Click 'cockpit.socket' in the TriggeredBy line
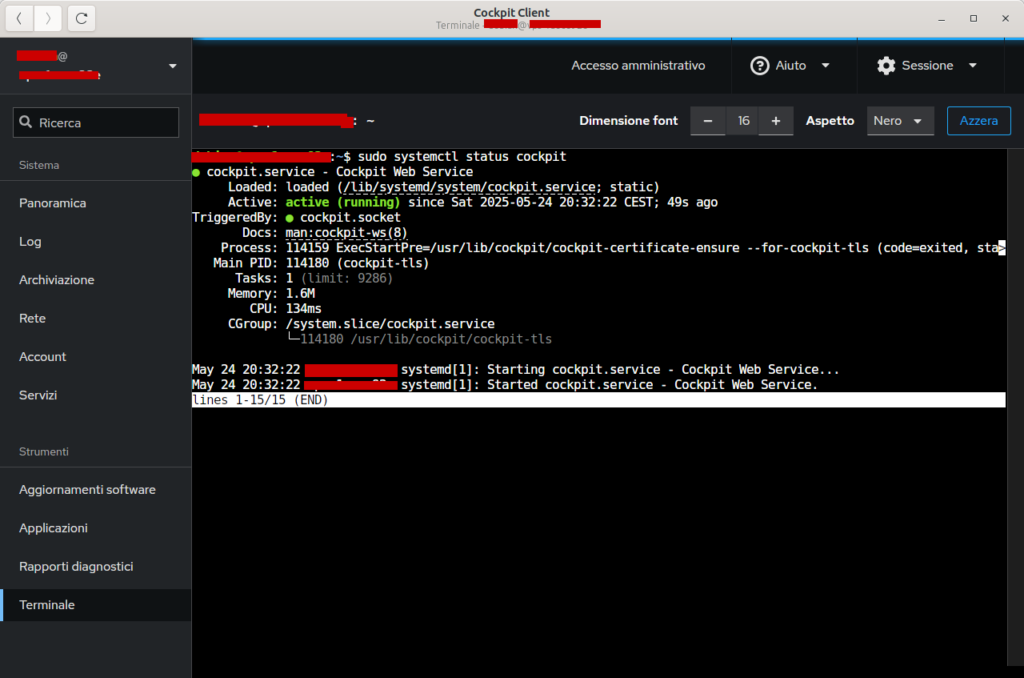Image resolution: width=1024 pixels, height=678 pixels. pyautogui.click(x=350, y=218)
